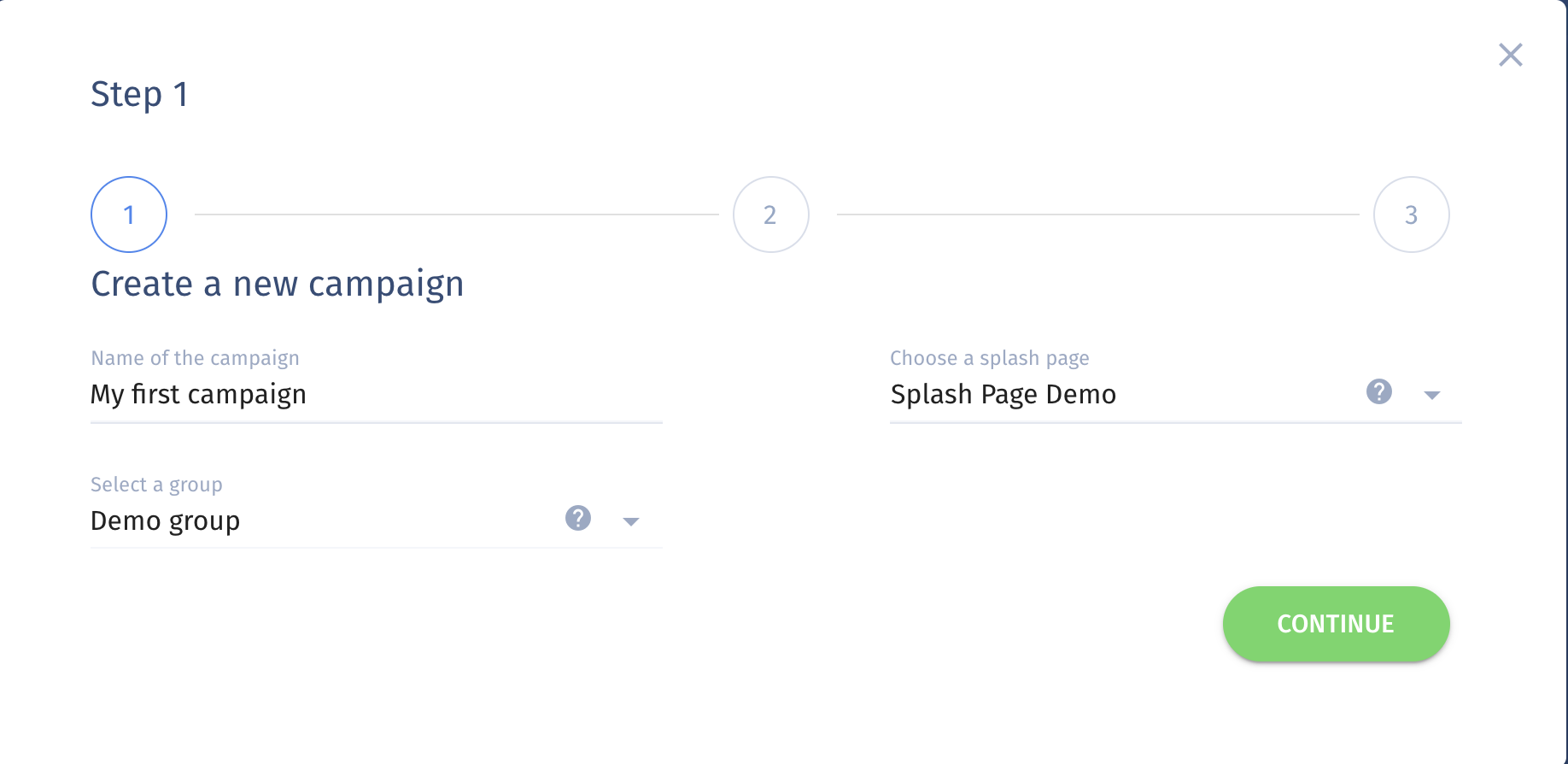Click the green CONTINUE button

(x=1336, y=624)
